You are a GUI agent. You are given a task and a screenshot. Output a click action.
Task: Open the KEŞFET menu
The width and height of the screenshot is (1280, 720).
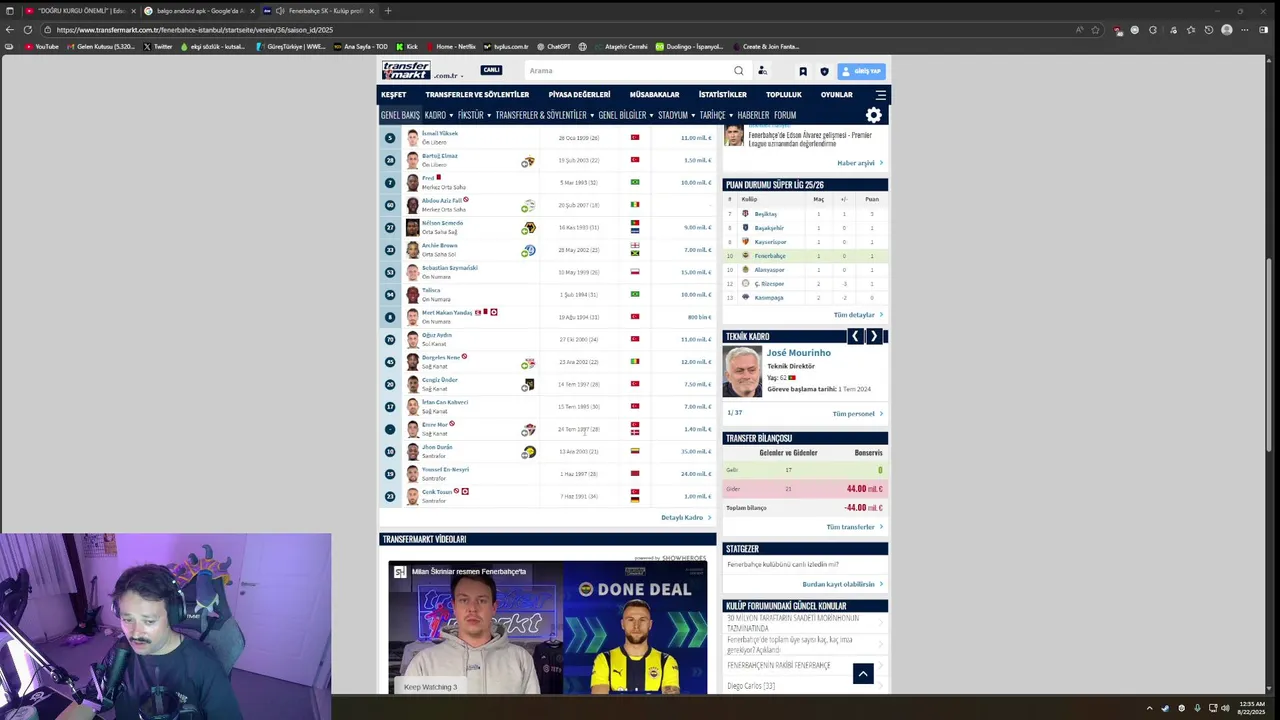(393, 95)
